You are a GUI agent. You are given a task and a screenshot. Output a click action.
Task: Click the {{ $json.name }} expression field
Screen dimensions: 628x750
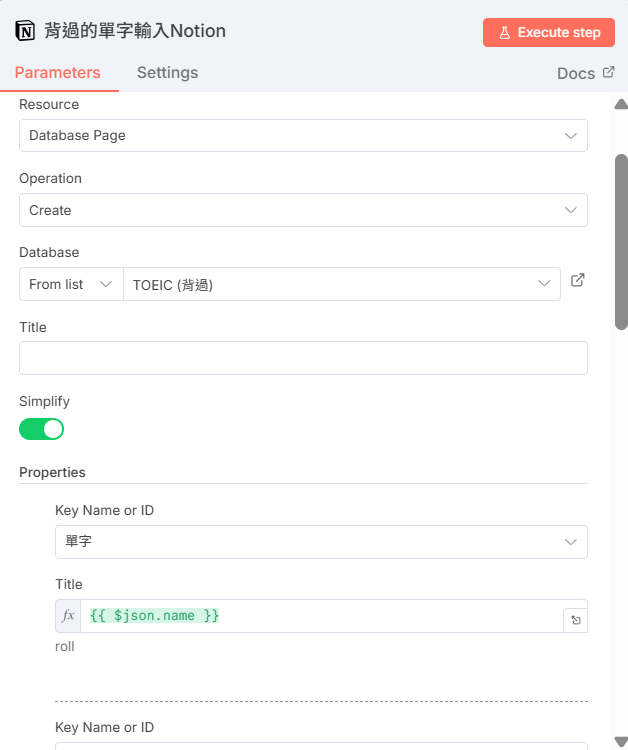tap(320, 616)
